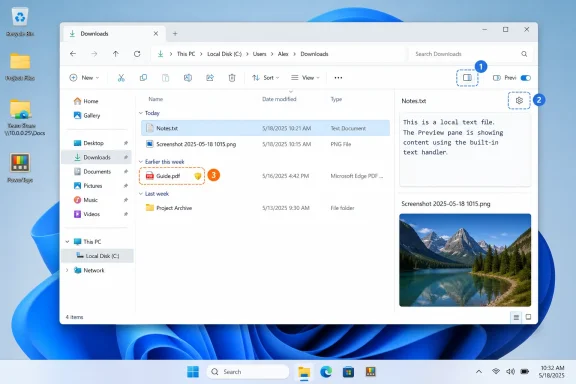Open the See more ellipsis menu
The height and width of the screenshot is (384, 576).
(338, 78)
